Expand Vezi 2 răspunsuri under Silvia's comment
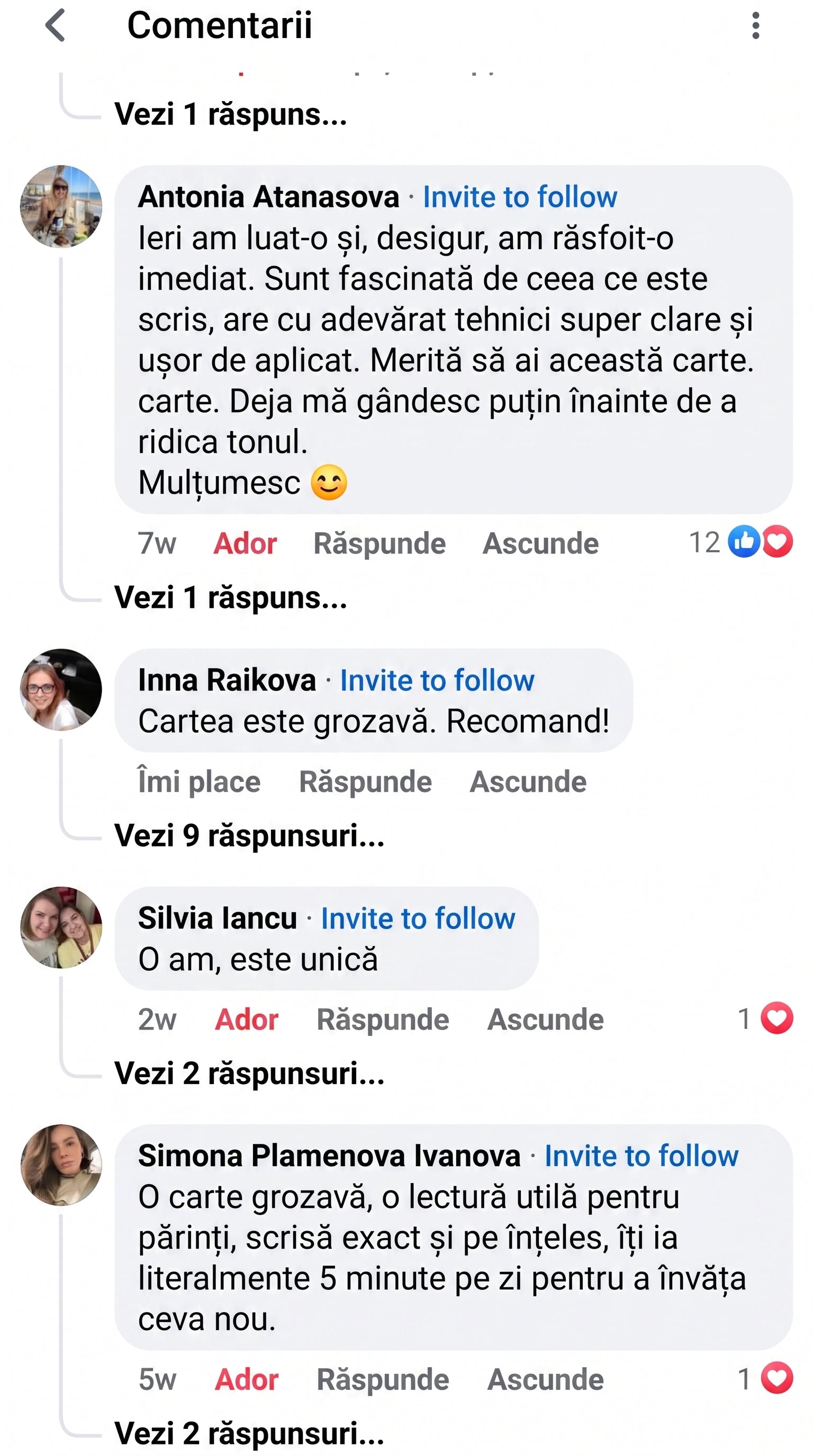This screenshot has height=1456, width=813. click(249, 1073)
